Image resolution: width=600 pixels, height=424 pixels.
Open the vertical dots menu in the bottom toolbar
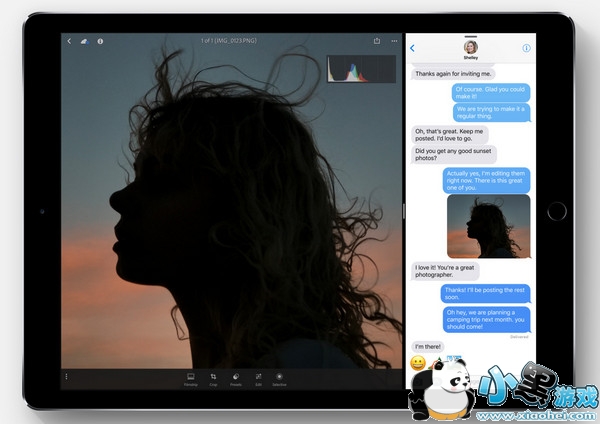[66, 377]
